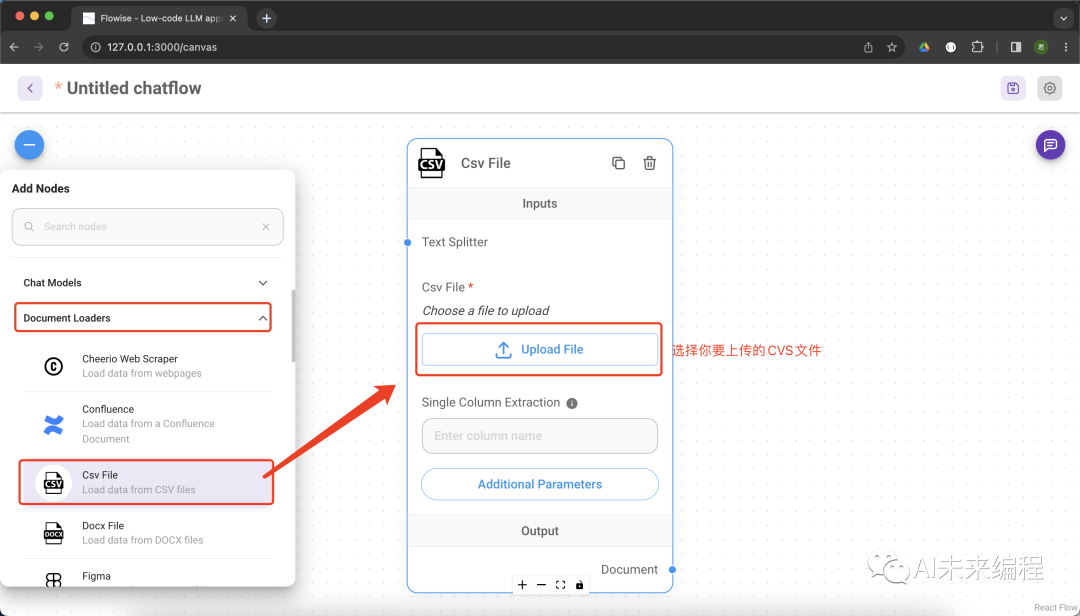Screen dimensions: 1080x616
Task: Fit view using the canvas fullscreen control
Action: click(561, 585)
